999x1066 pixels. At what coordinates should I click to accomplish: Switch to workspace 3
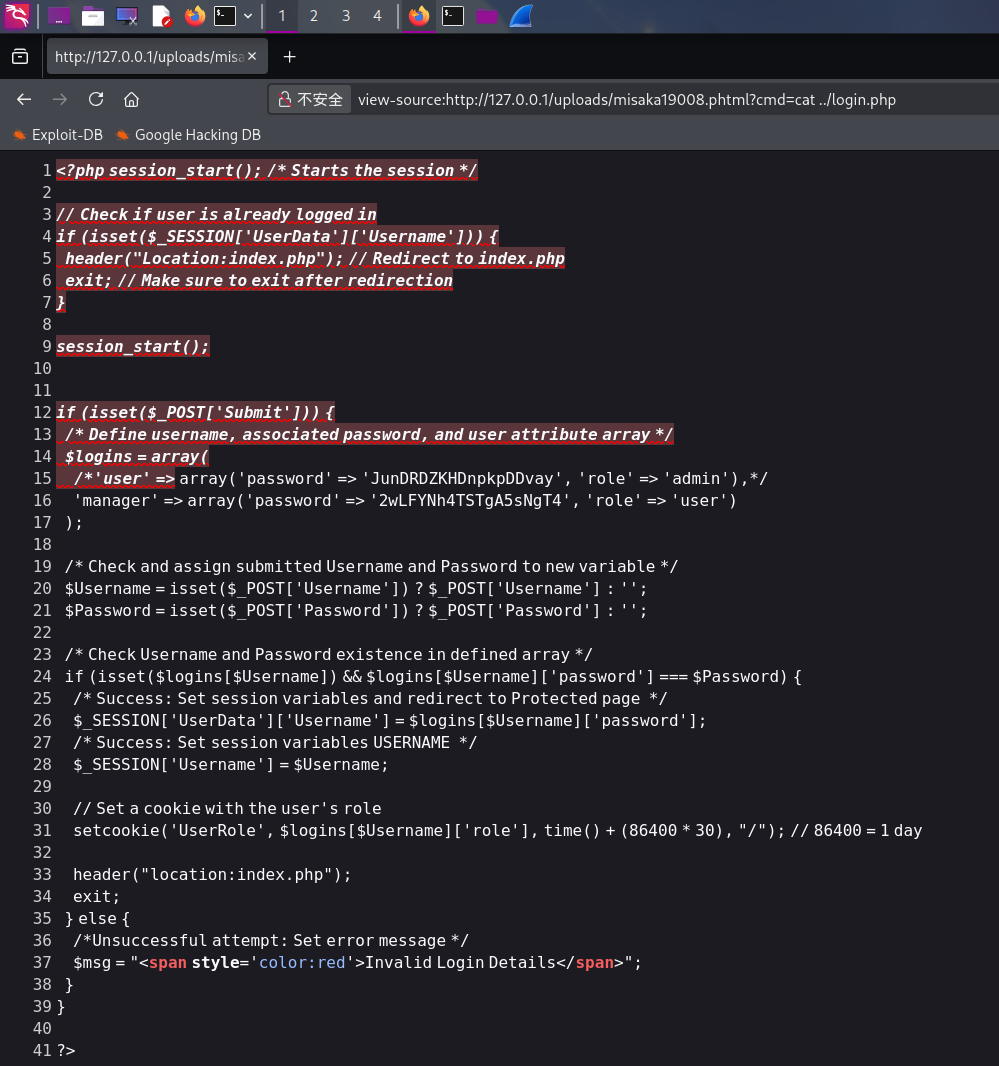point(345,16)
